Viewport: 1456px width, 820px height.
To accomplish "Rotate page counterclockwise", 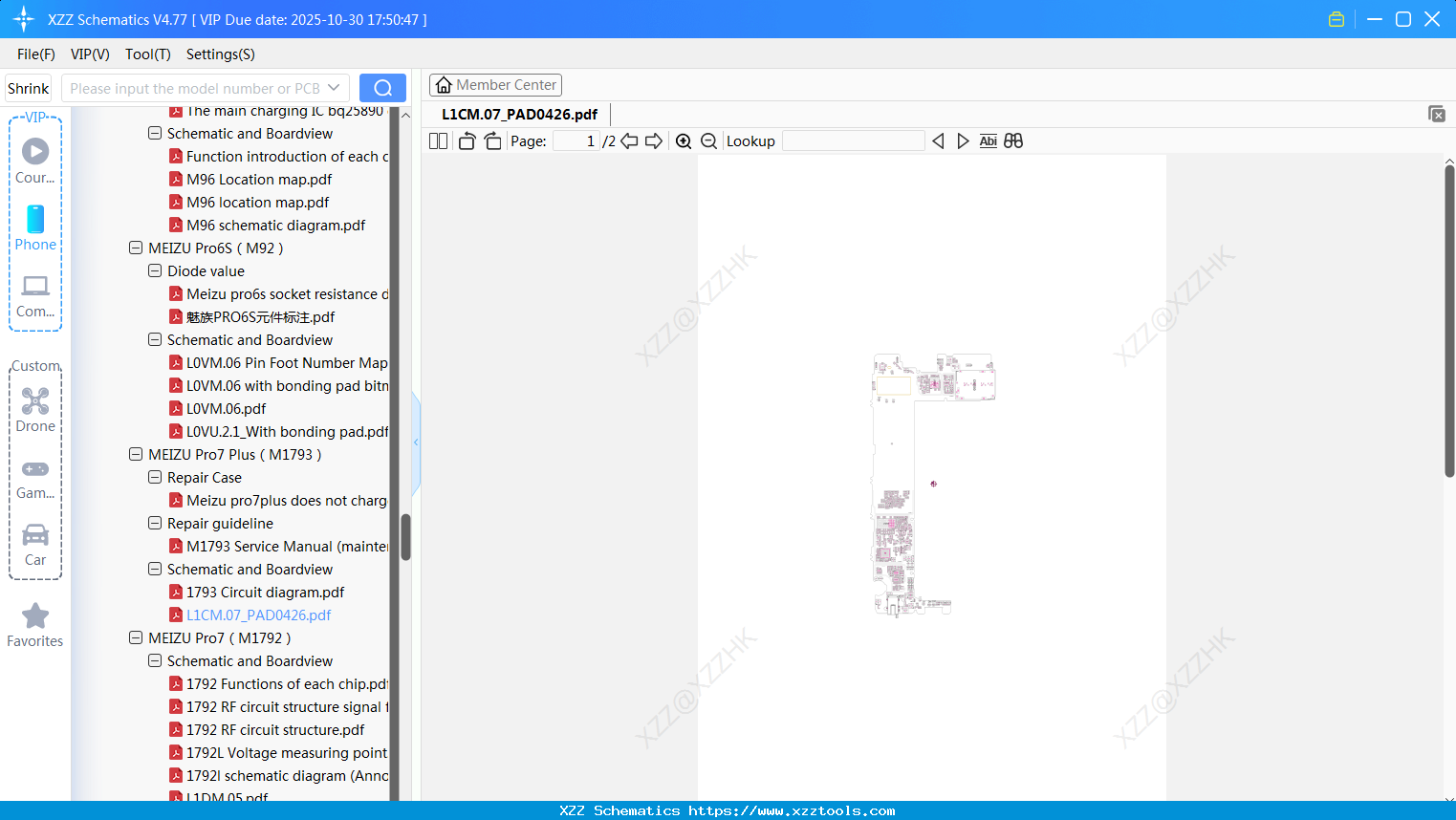I will click(467, 140).
